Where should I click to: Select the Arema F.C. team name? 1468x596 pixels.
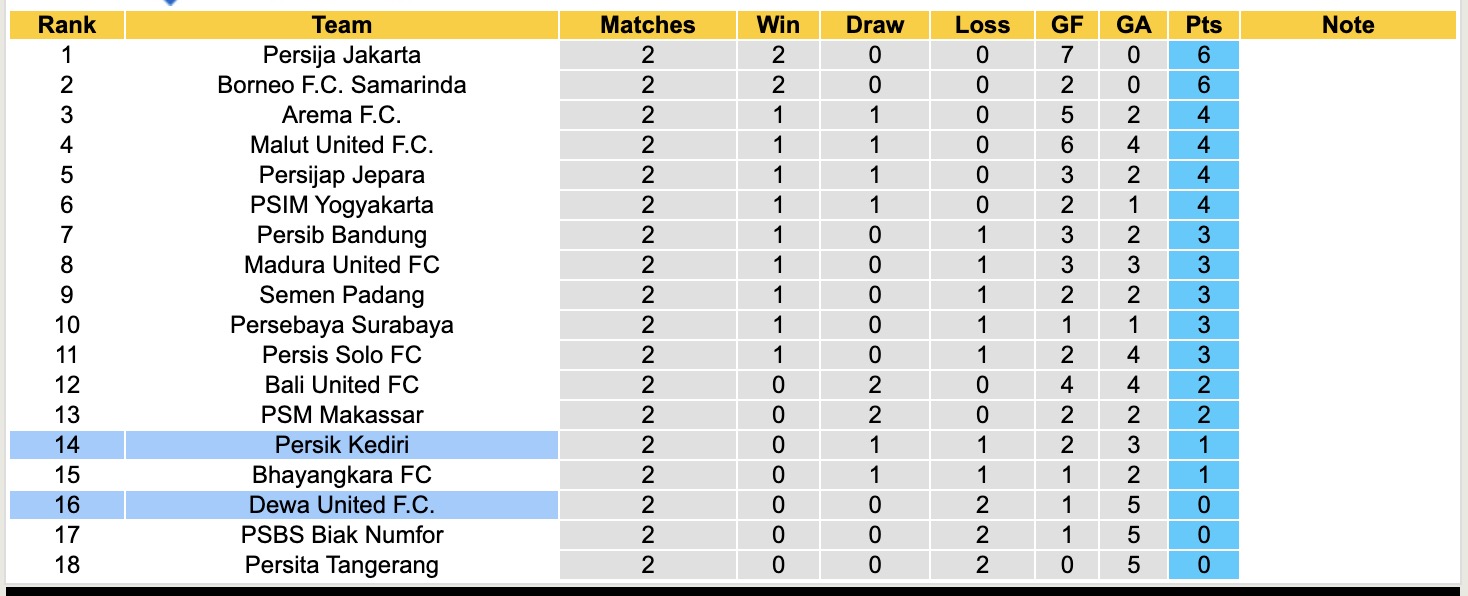[342, 115]
